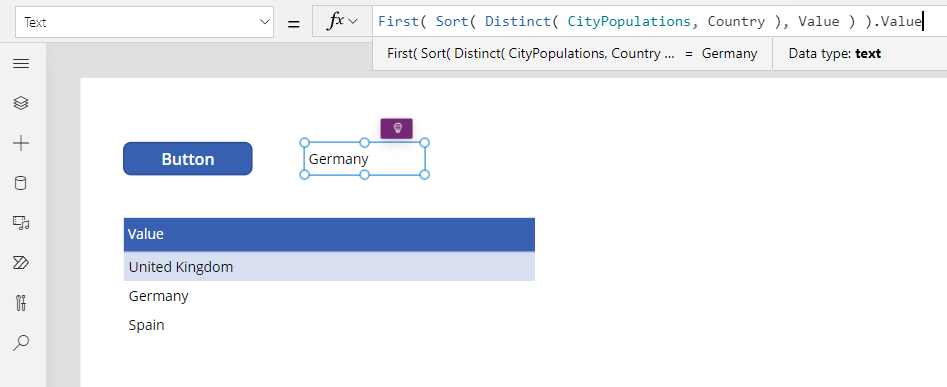The image size is (947, 387).
Task: Click the Insert plus icon
Action: [x=21, y=143]
